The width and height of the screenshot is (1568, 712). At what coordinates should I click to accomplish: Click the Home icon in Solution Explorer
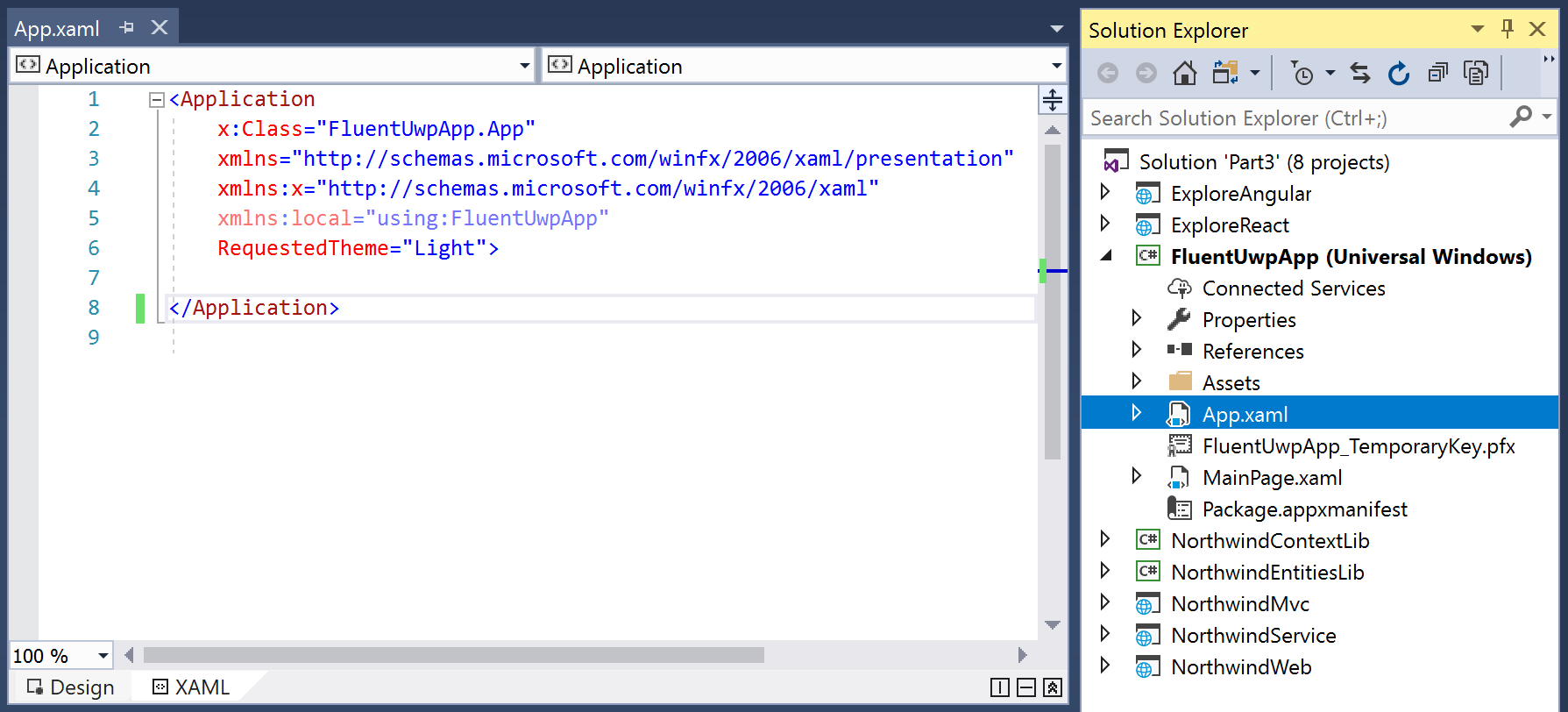click(x=1185, y=73)
